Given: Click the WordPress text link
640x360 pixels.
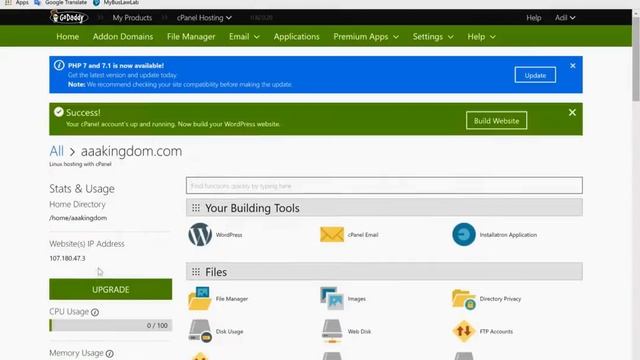Looking at the screenshot, I should pyautogui.click(x=229, y=235).
